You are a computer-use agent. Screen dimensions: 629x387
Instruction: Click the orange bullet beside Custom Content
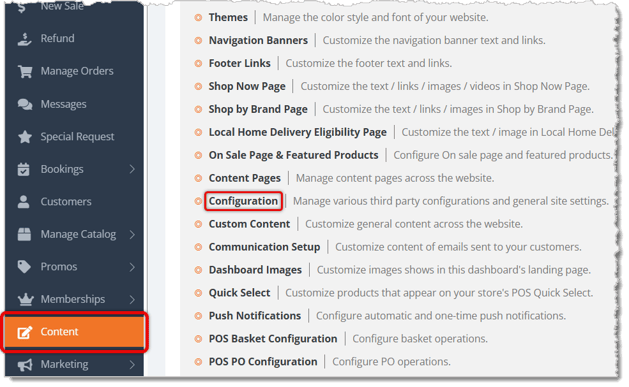(x=198, y=224)
